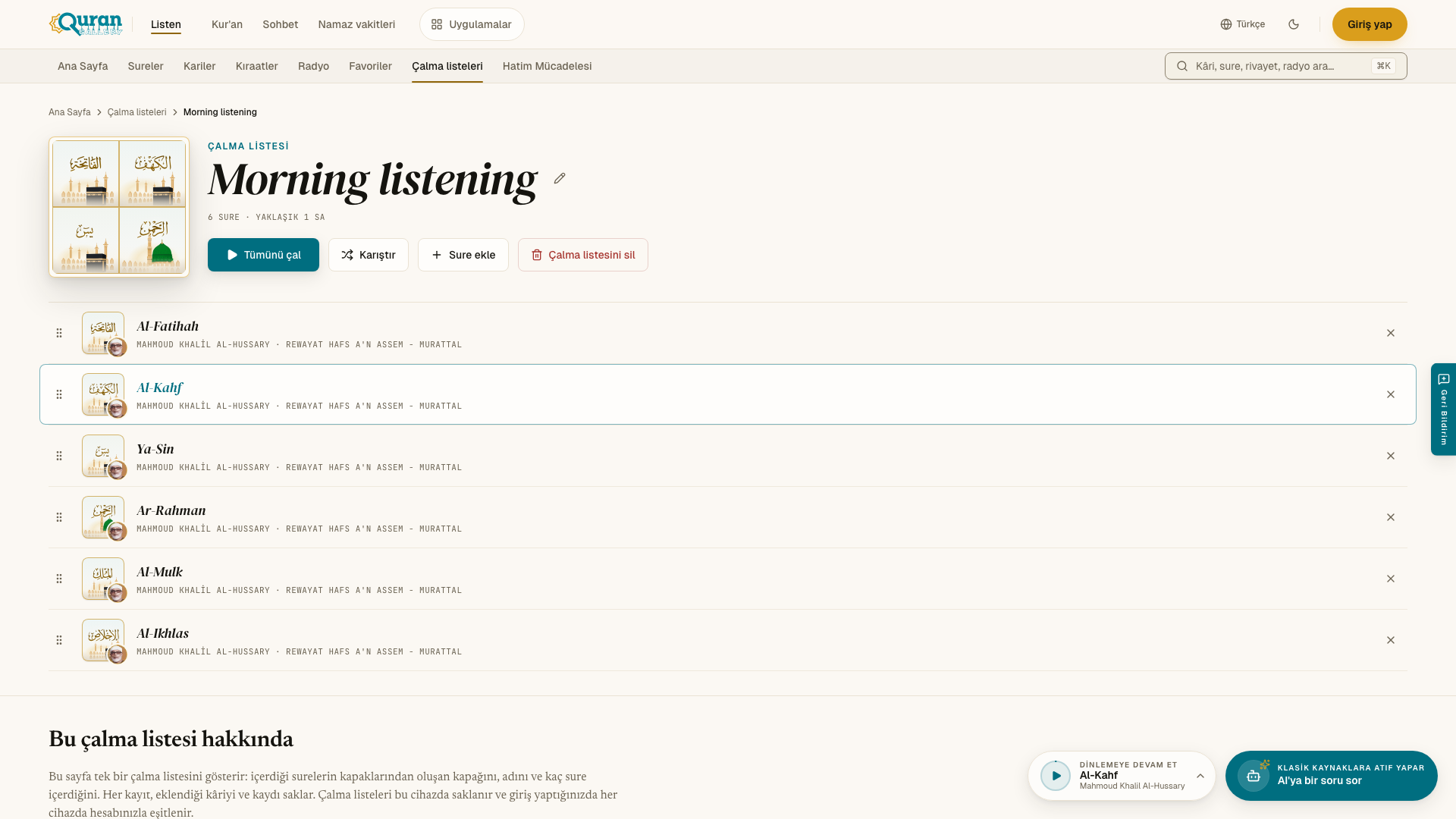Open the Geri Bildirim feedback tab
The image size is (1456, 819).
point(1444,409)
